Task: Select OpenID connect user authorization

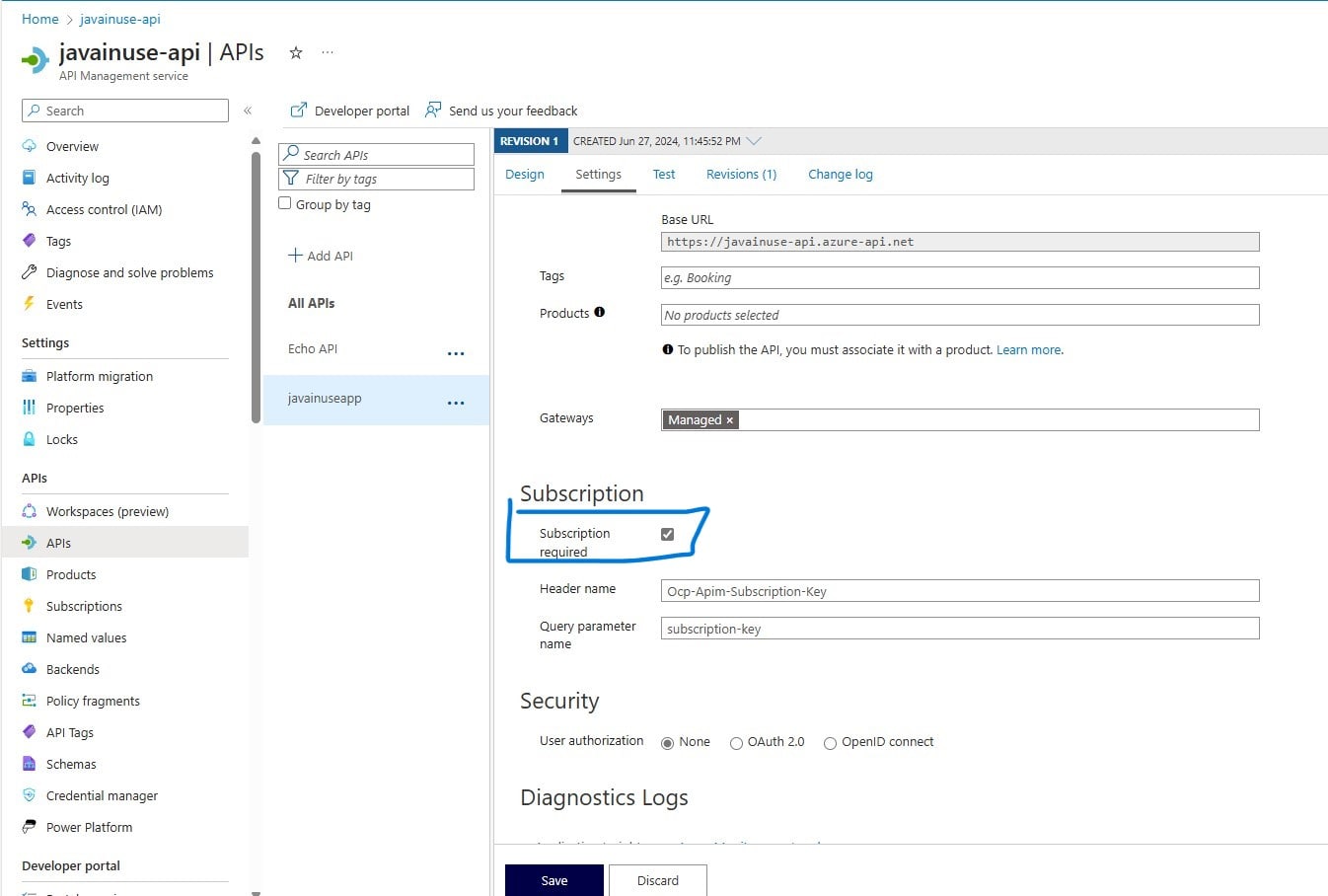Action: click(830, 743)
